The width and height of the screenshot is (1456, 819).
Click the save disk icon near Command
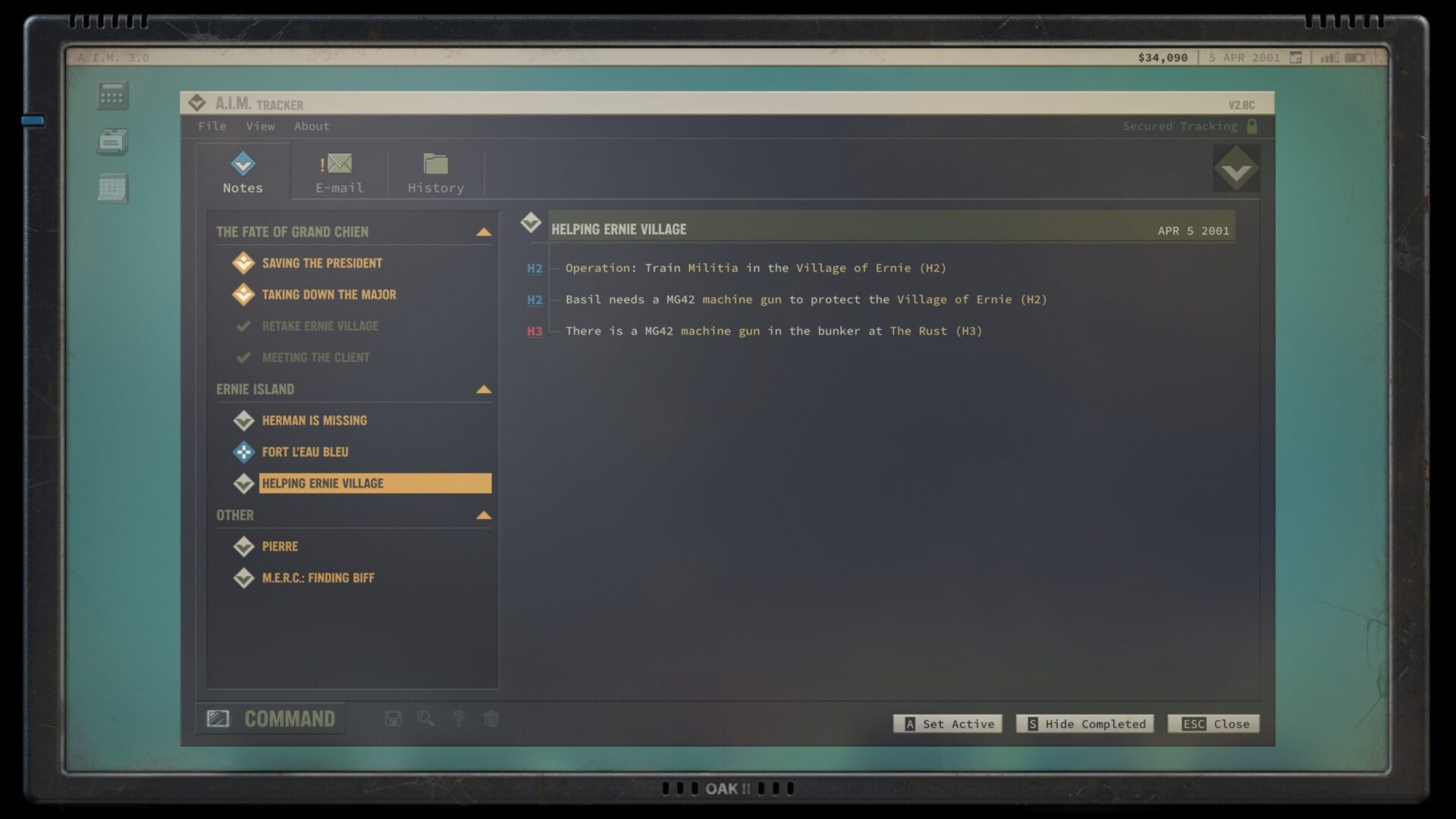click(393, 719)
